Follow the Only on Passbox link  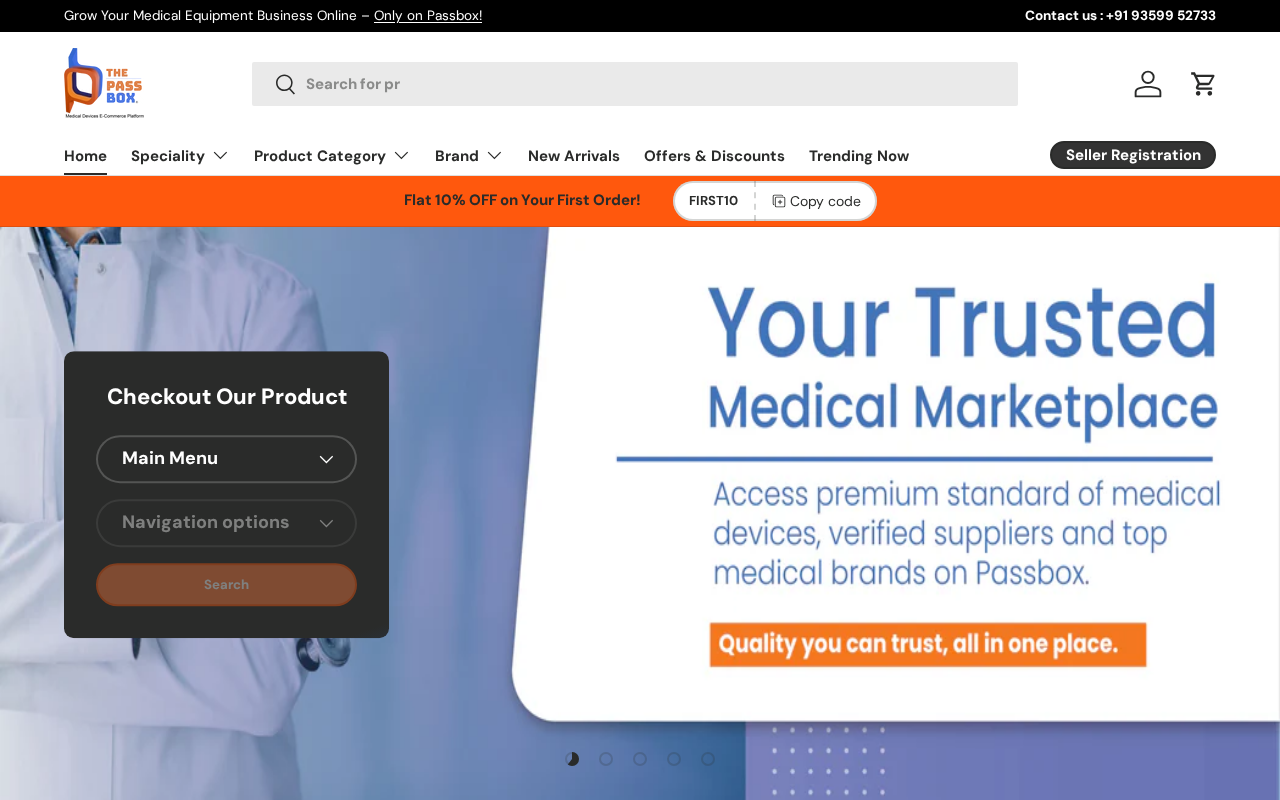(428, 16)
